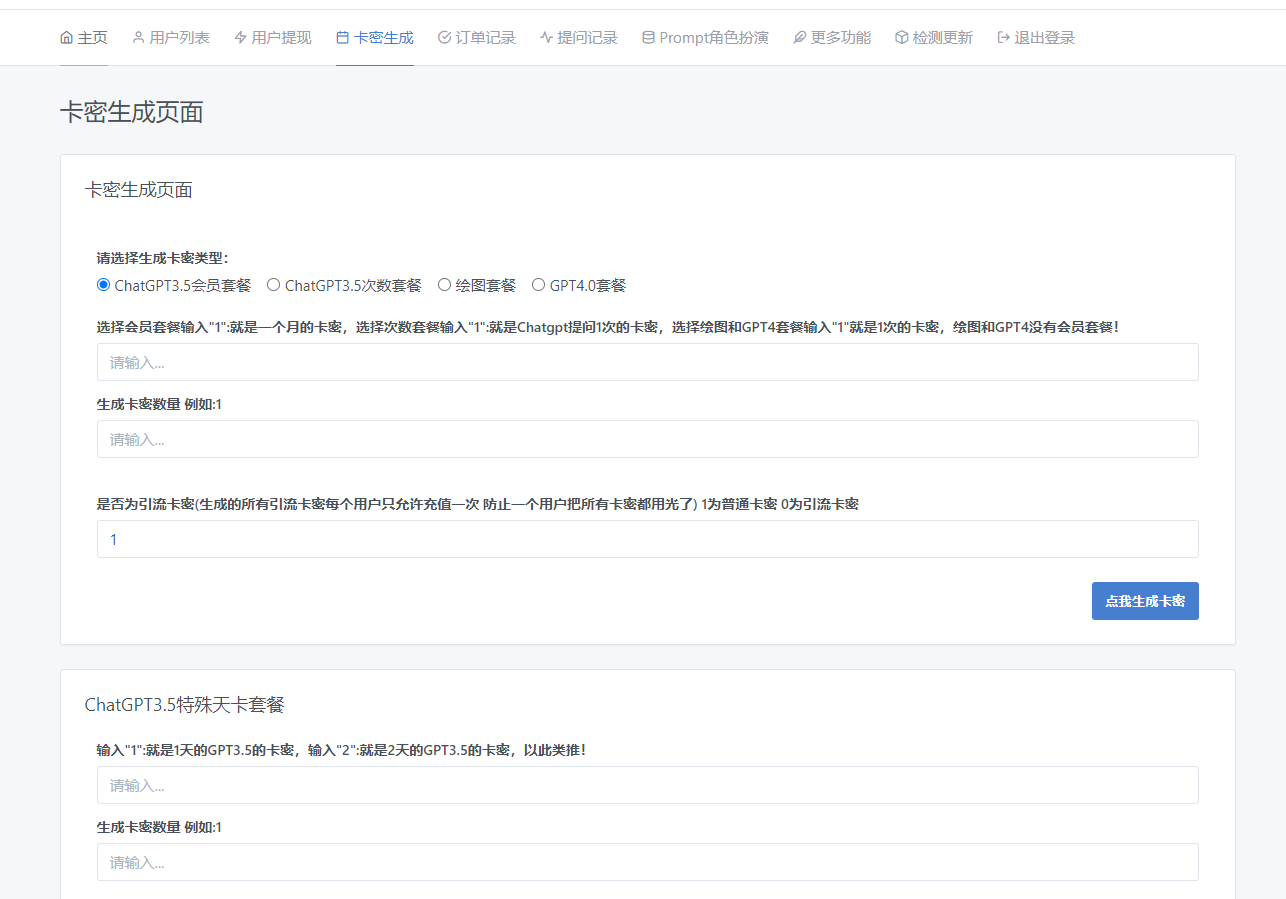Click the checkmark icon beside 订单记录
The height and width of the screenshot is (899, 1286).
[444, 38]
